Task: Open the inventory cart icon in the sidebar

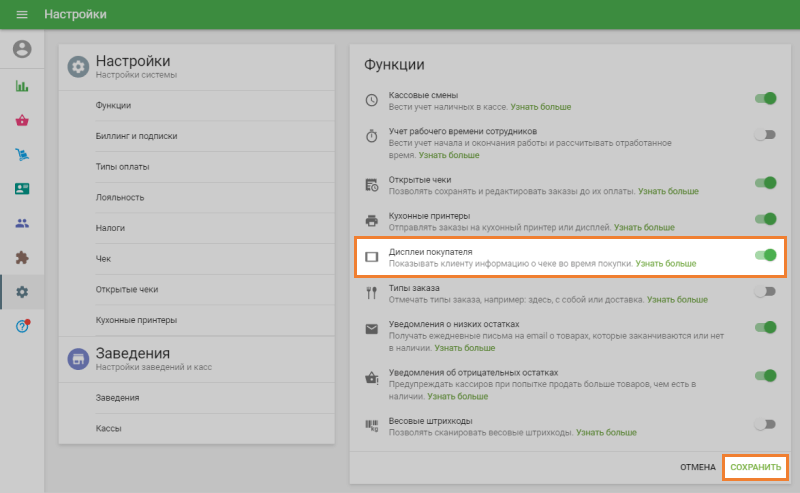Action: click(x=22, y=155)
